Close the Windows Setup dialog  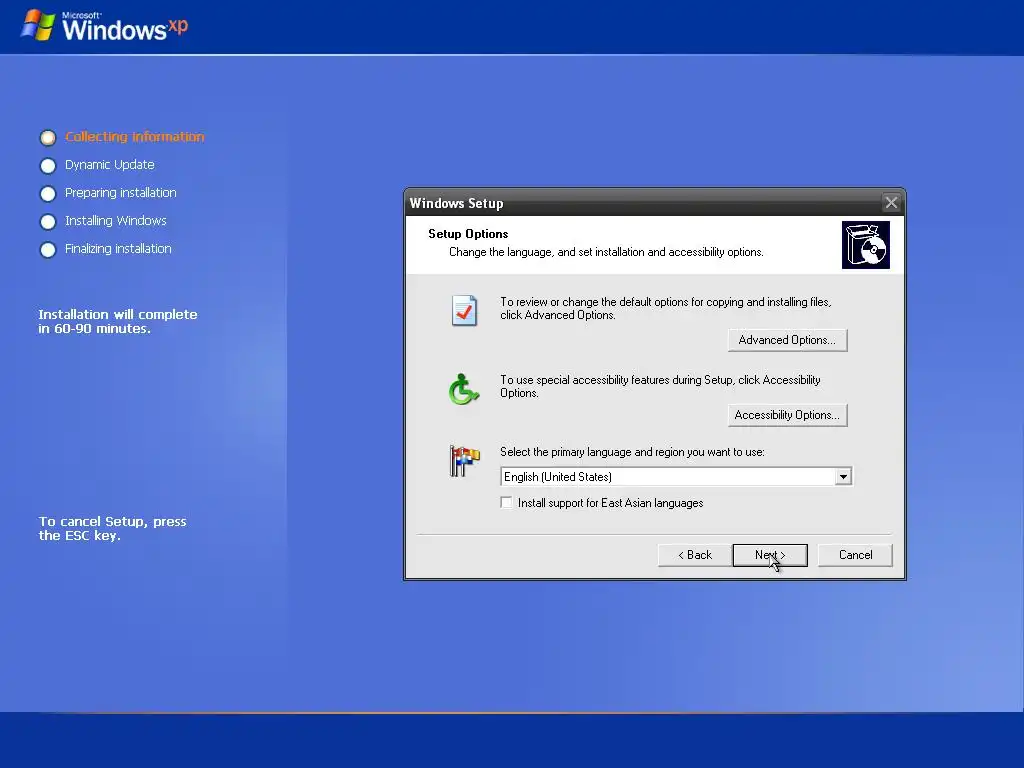pos(891,202)
